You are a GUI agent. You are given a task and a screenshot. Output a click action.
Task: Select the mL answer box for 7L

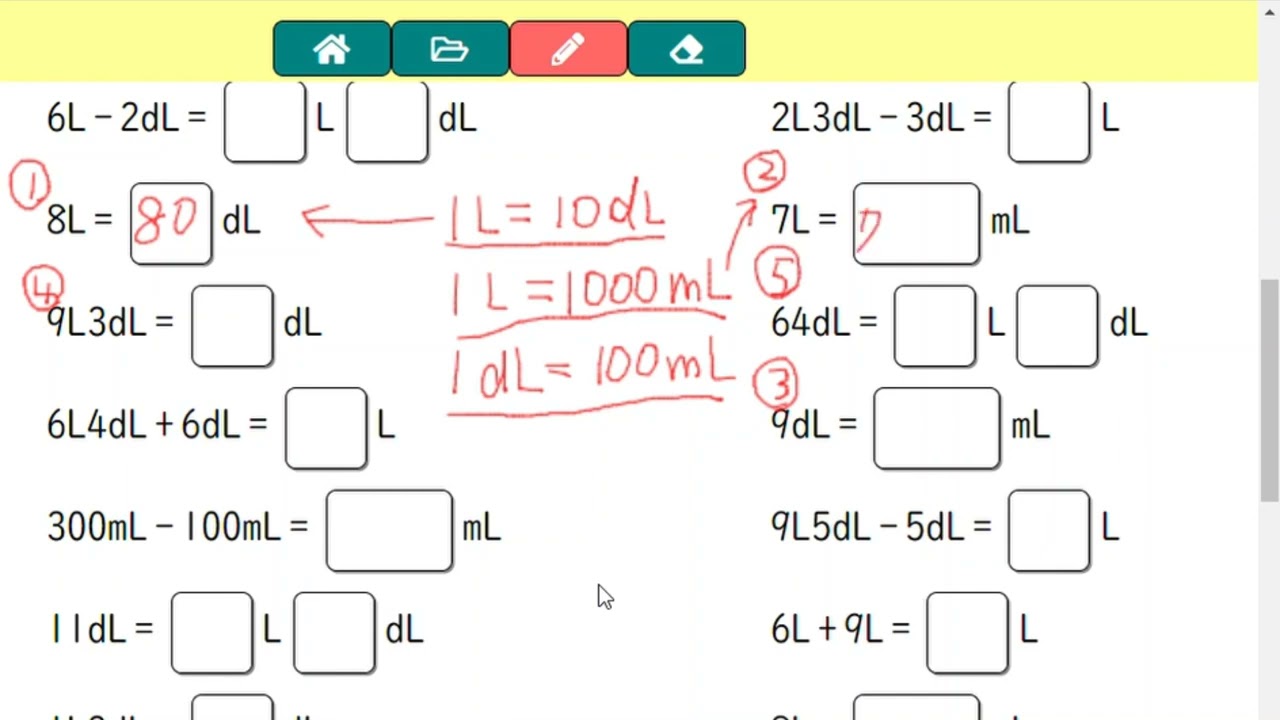pos(916,223)
